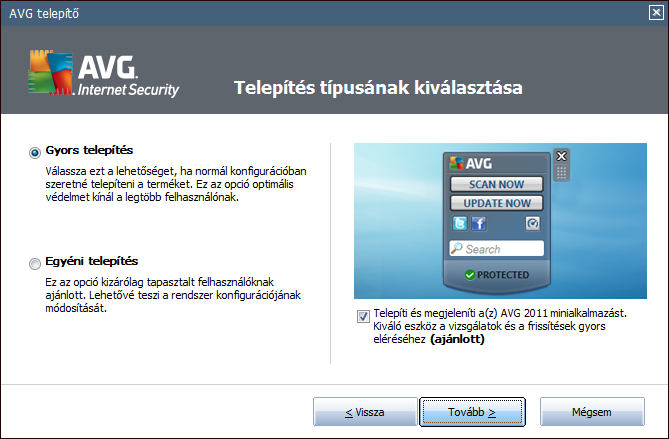Click the text 'Válassza ezt a lehetőséget'
This screenshot has width=669, height=439.
(111, 171)
